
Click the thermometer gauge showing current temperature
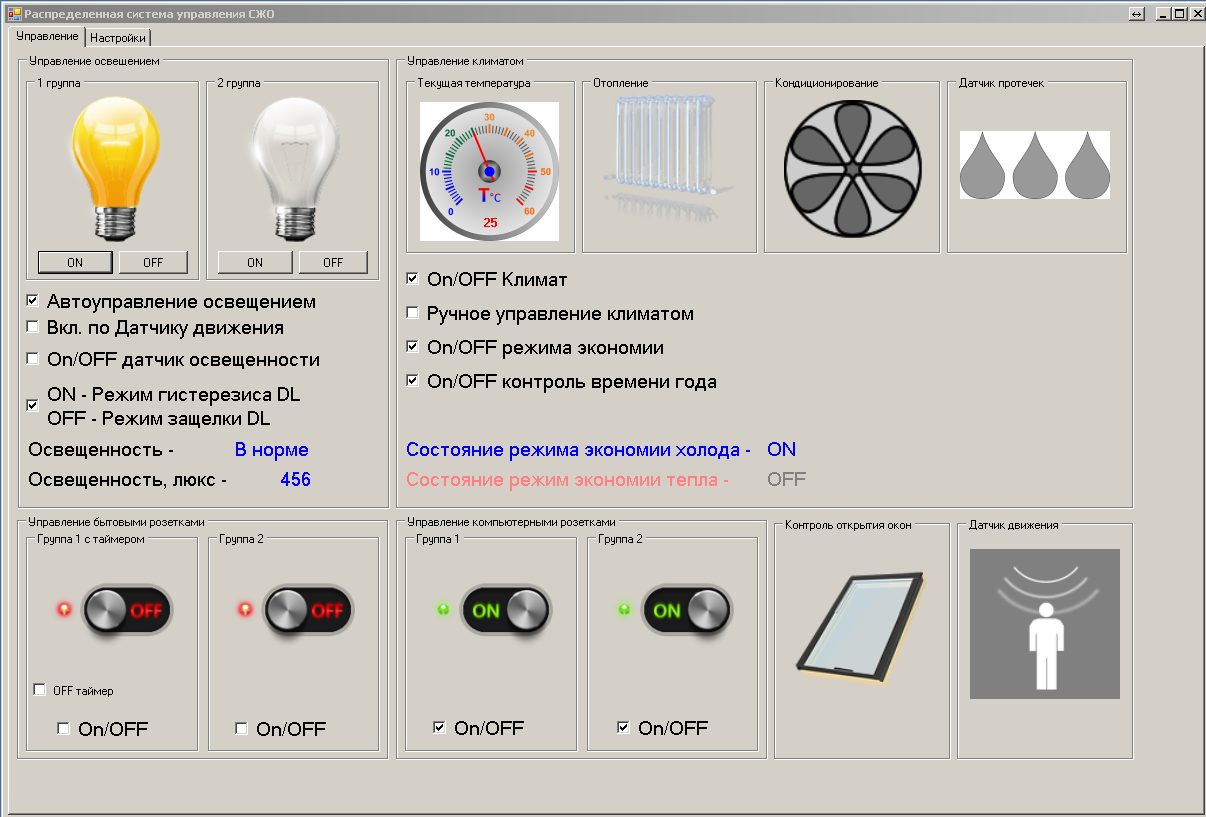(x=489, y=171)
